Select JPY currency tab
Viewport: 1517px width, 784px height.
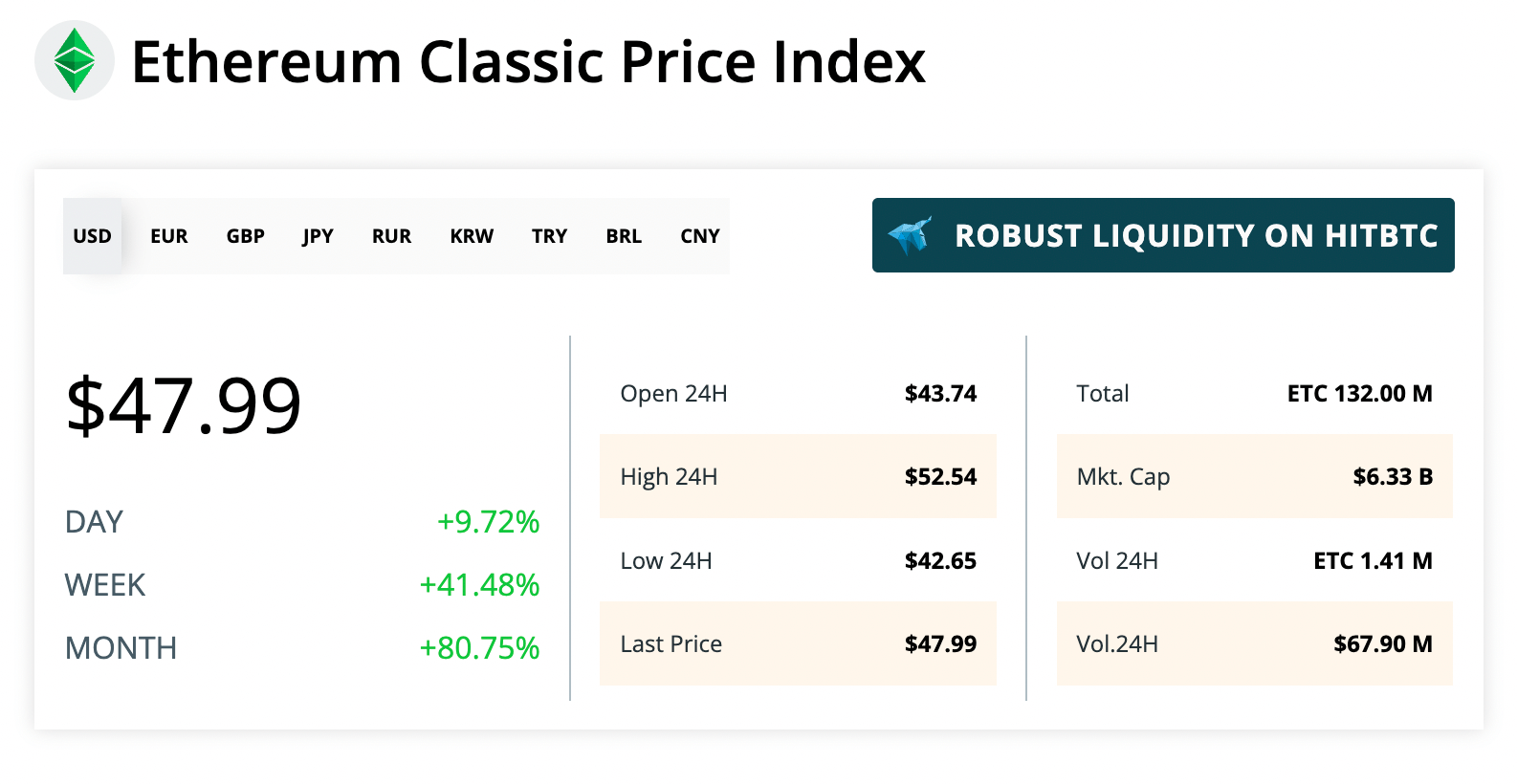point(317,235)
